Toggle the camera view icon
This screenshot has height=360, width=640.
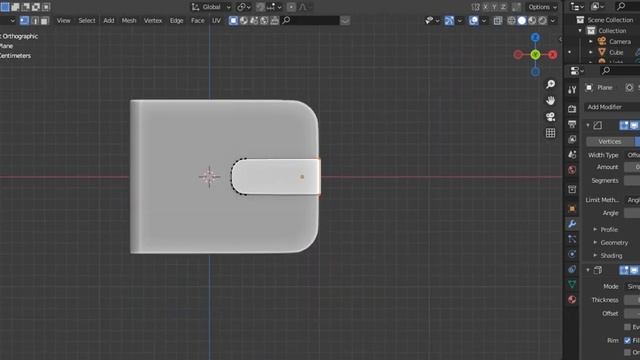pos(551,117)
